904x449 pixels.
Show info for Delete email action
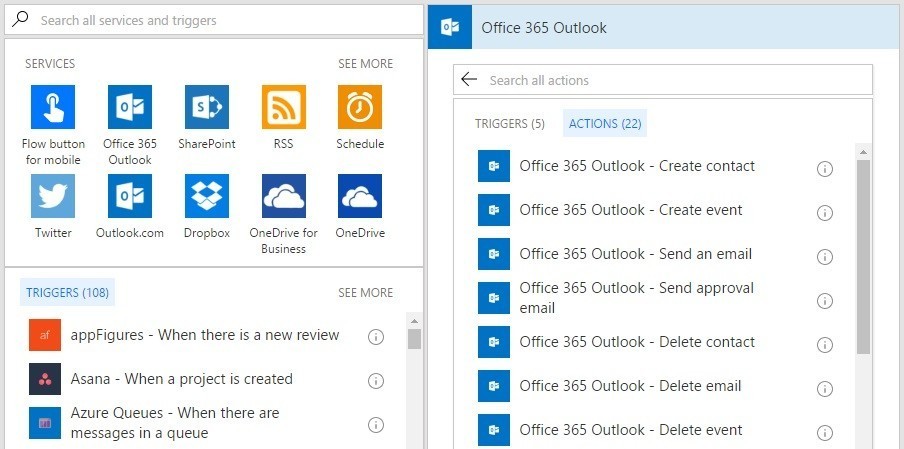pyautogui.click(x=825, y=388)
